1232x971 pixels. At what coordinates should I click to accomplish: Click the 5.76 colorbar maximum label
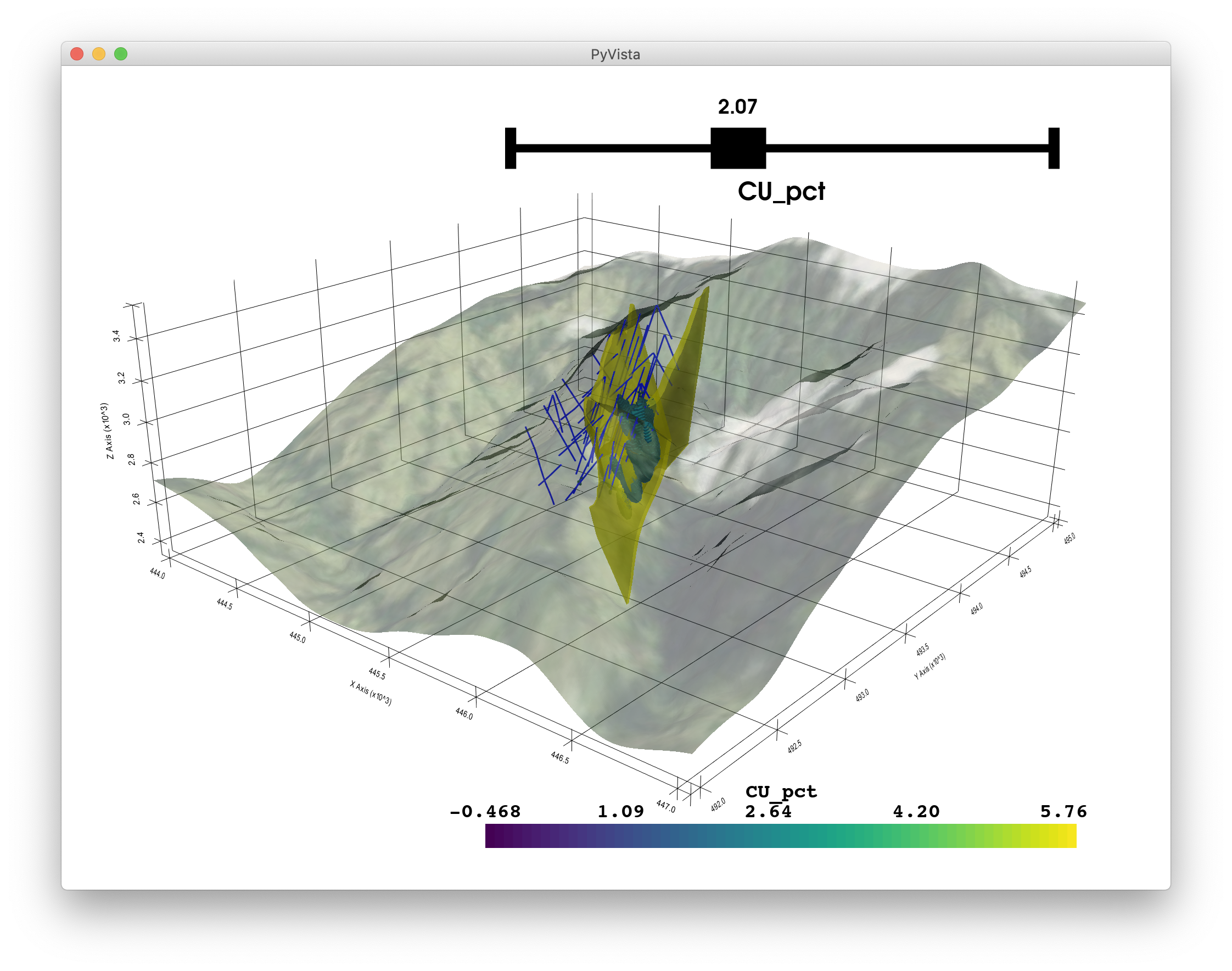[1063, 811]
